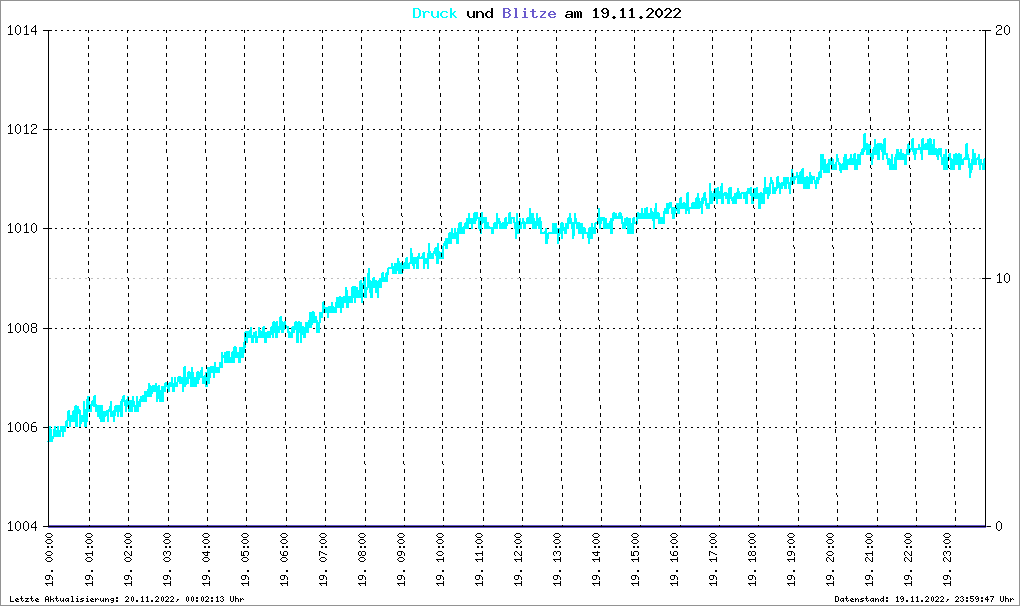Click time label '19. 21:00'

click(870, 559)
